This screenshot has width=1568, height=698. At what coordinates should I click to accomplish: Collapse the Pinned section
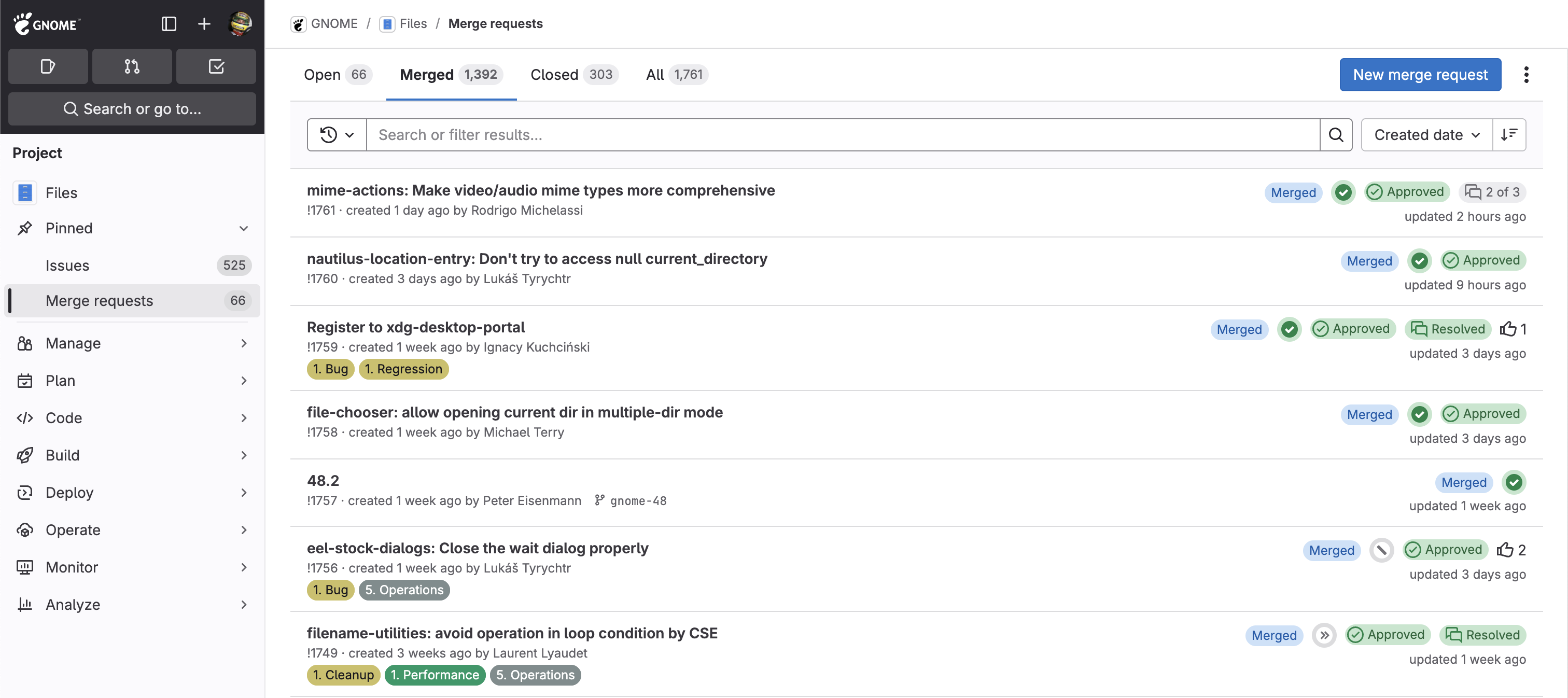click(132, 228)
